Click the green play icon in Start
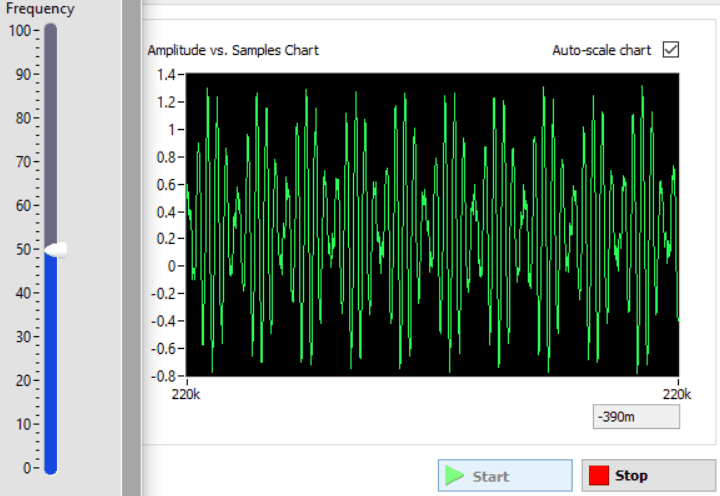 (x=455, y=476)
